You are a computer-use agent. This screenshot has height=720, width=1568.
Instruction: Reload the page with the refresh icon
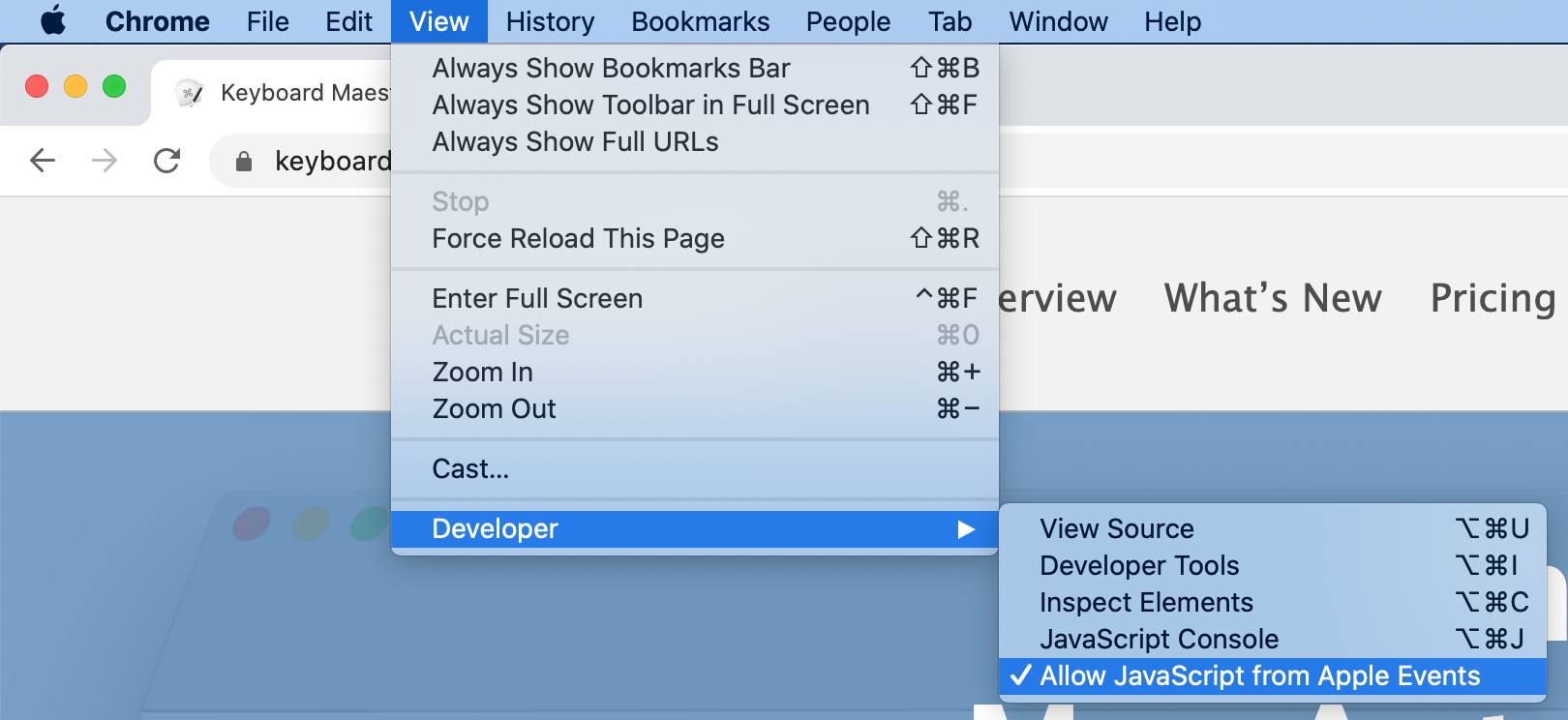[x=167, y=161]
